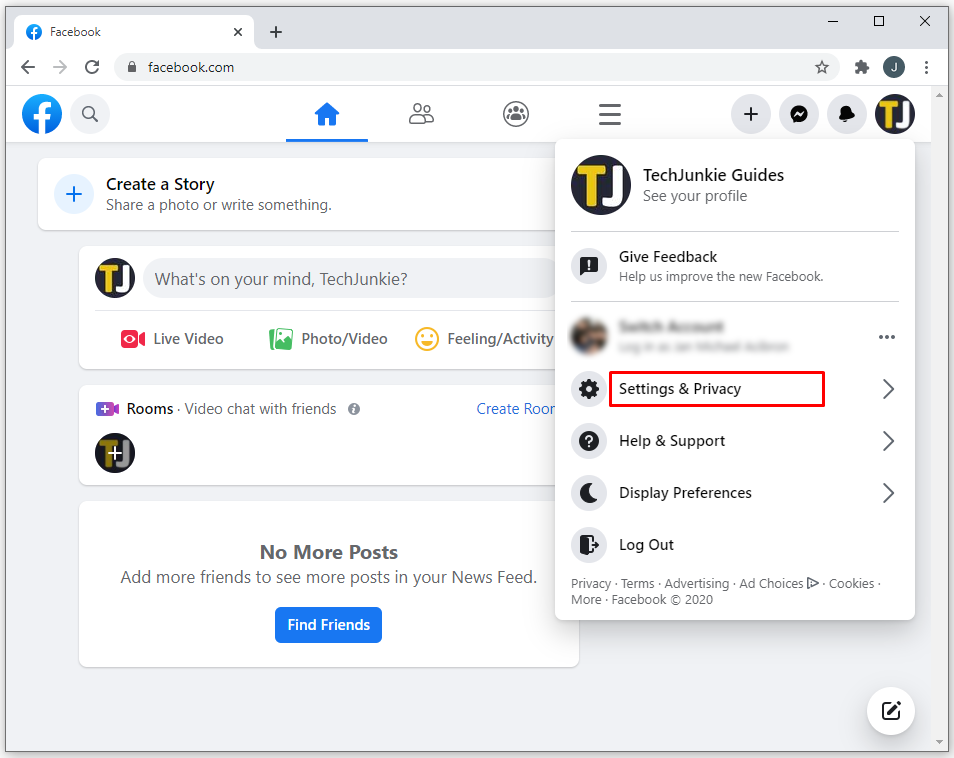This screenshot has height=758, width=954.
Task: Open the Facebook search icon
Action: coord(90,114)
